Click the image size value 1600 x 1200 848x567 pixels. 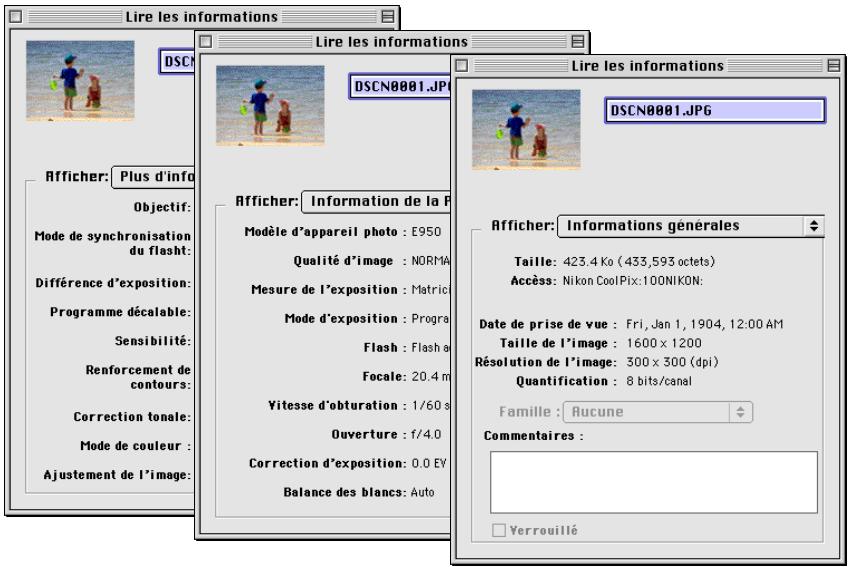[x=664, y=344]
